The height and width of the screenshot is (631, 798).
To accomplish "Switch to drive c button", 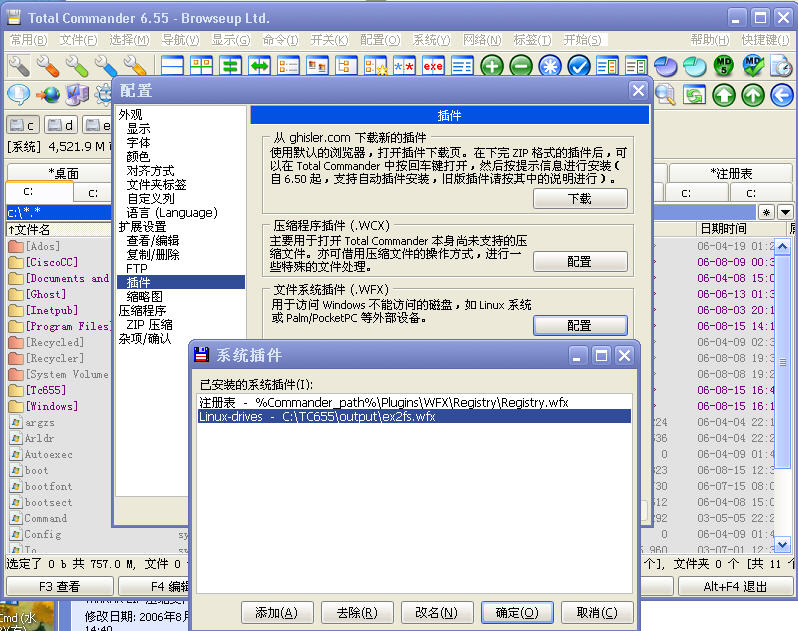I will point(23,125).
